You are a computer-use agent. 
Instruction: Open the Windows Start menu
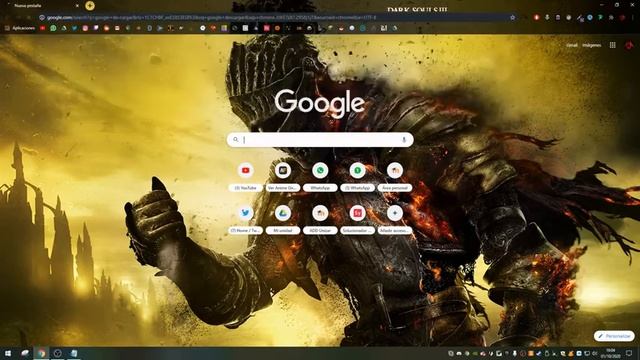point(8,353)
